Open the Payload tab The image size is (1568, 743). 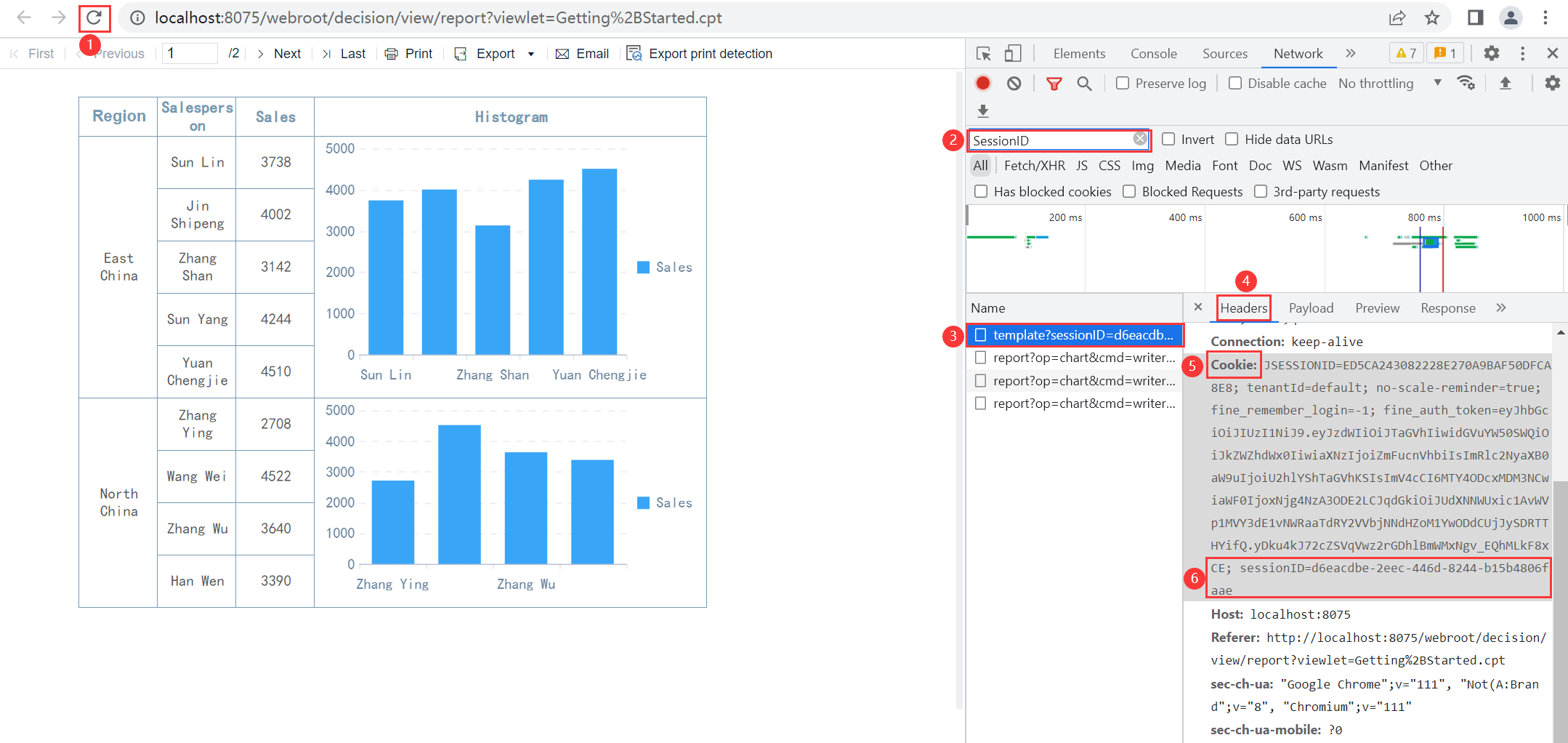(1311, 308)
